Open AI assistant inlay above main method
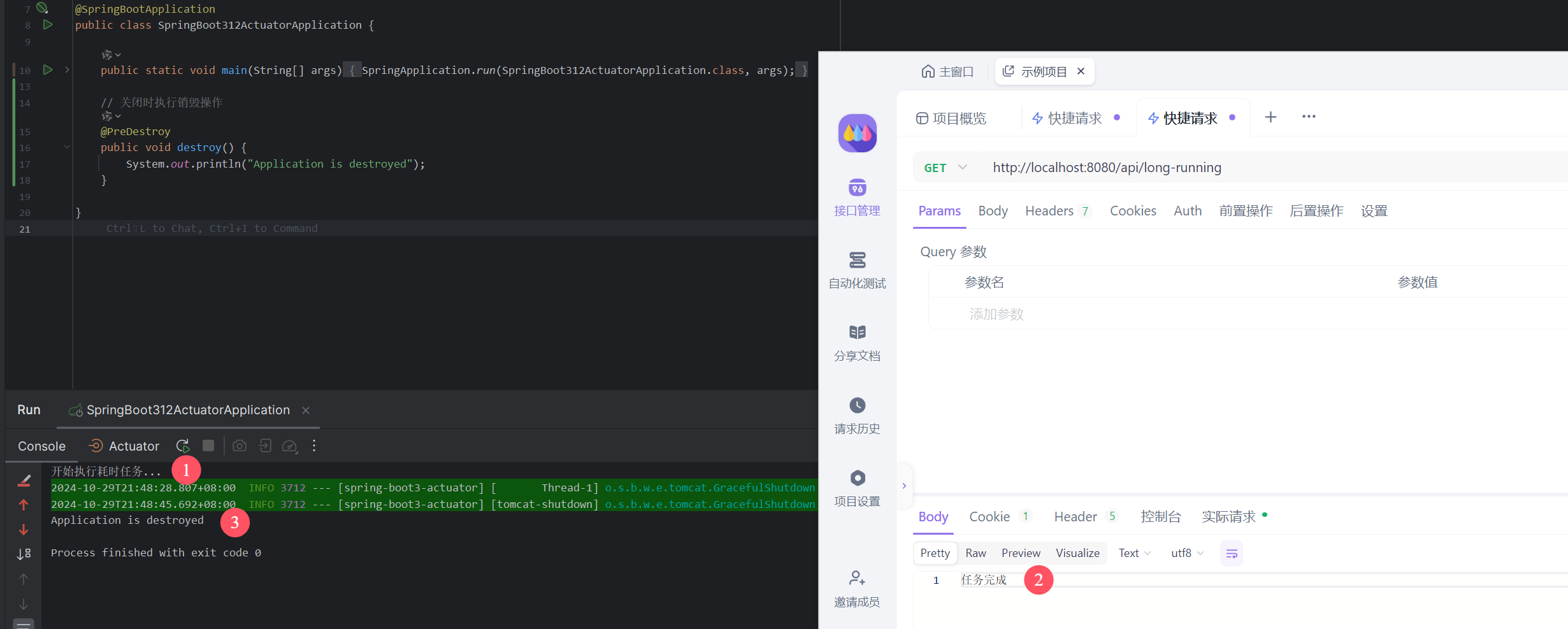This screenshot has width=1568, height=629. click(111, 55)
